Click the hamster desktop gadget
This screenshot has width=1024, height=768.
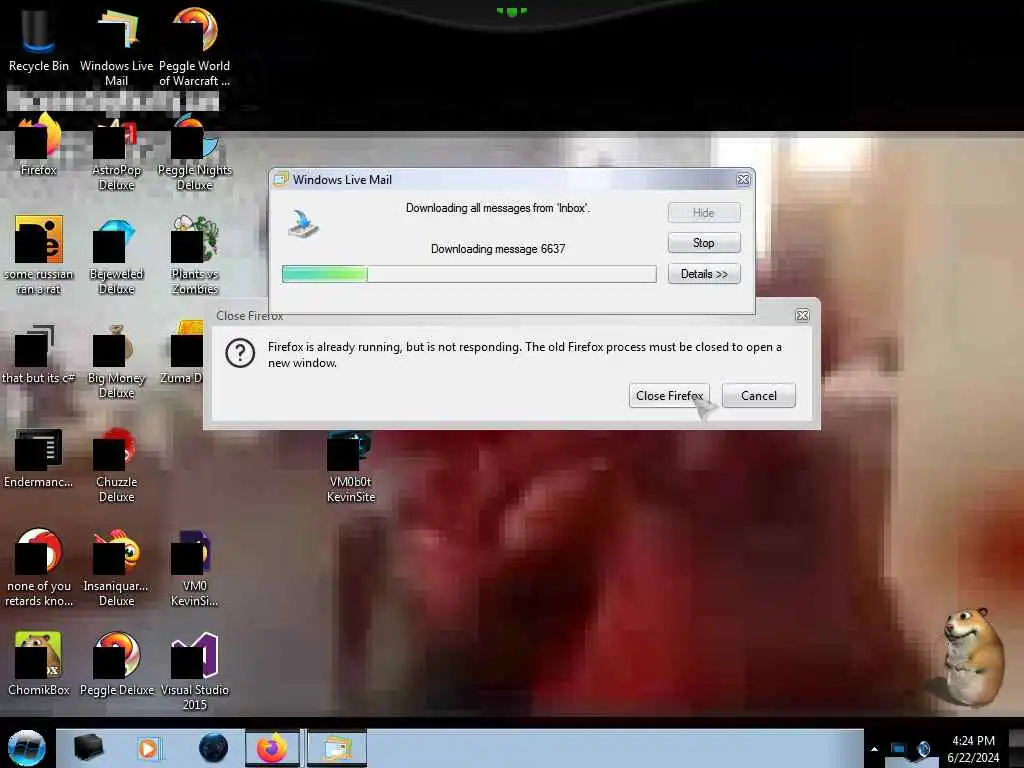(972, 656)
